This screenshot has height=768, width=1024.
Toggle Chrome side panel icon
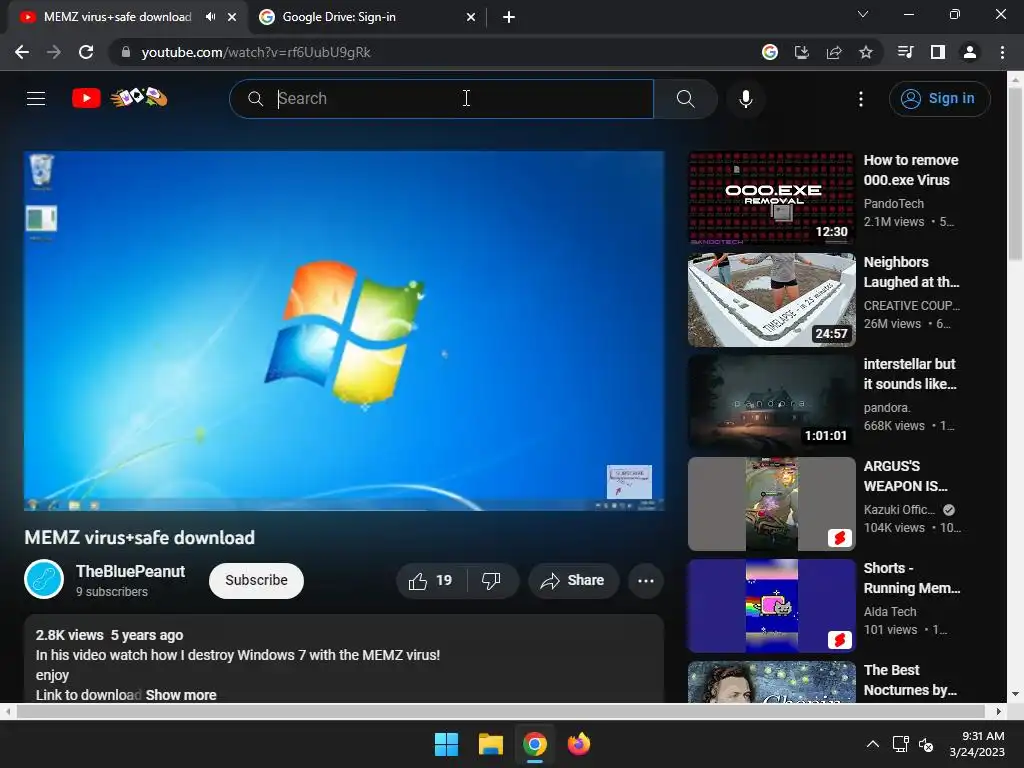[938, 52]
